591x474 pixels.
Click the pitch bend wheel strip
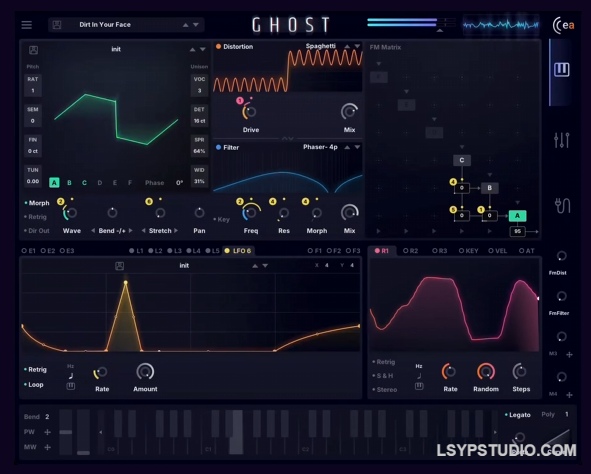pyautogui.click(x=66, y=432)
